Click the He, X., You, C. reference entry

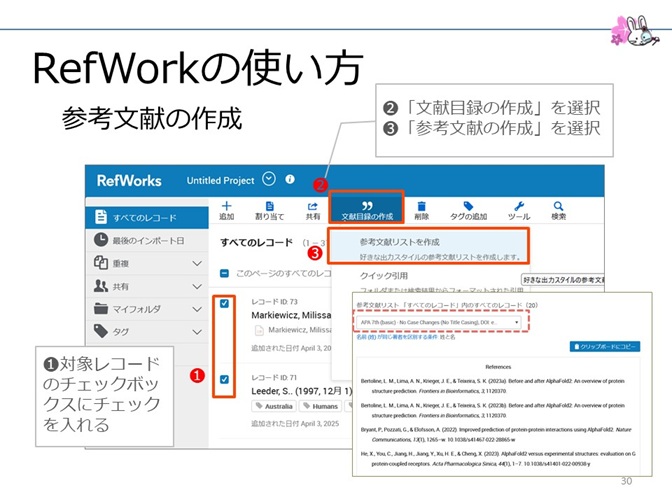498,459
